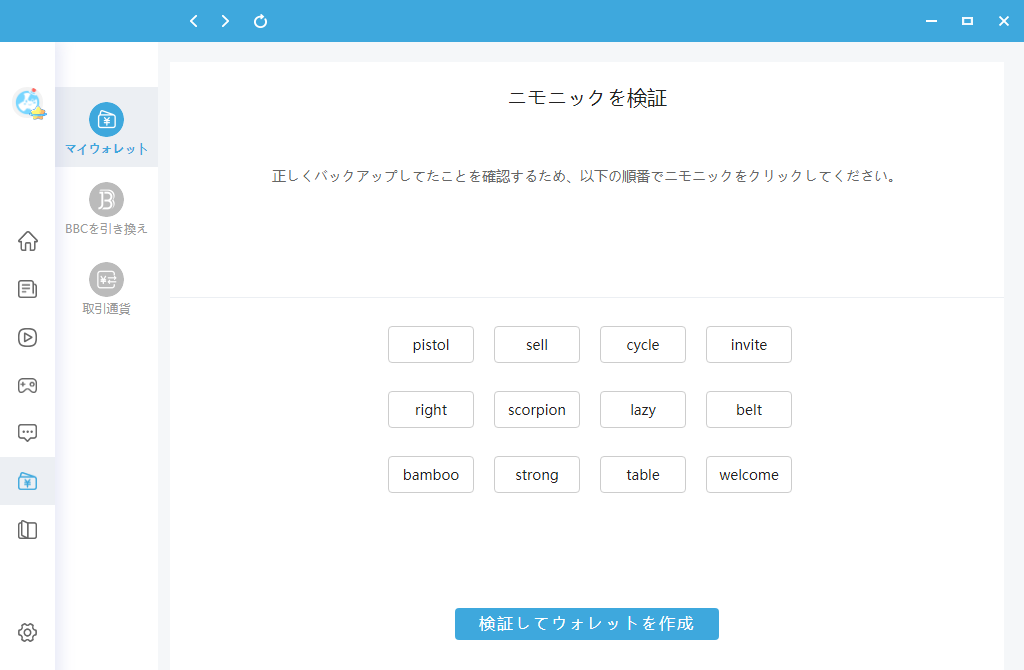1024x670 pixels.
Task: Click the user avatar at top left
Action: (x=29, y=103)
